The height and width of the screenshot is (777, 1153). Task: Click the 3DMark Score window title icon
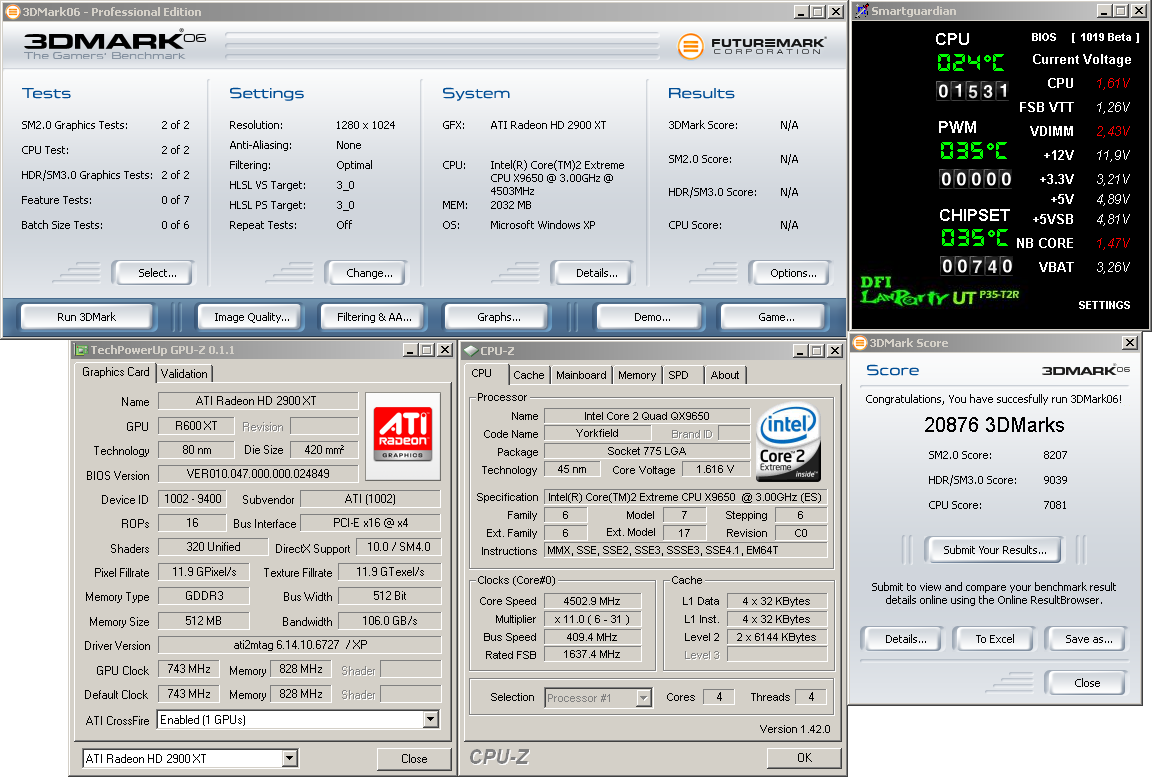click(x=860, y=343)
